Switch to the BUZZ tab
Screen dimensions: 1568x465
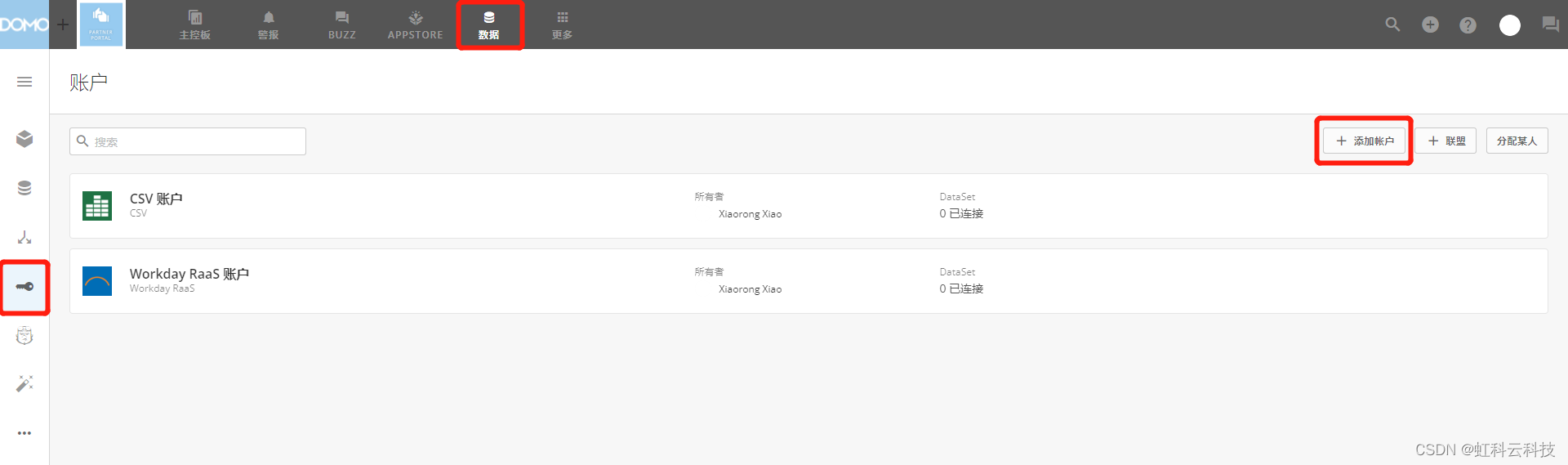pyautogui.click(x=342, y=25)
